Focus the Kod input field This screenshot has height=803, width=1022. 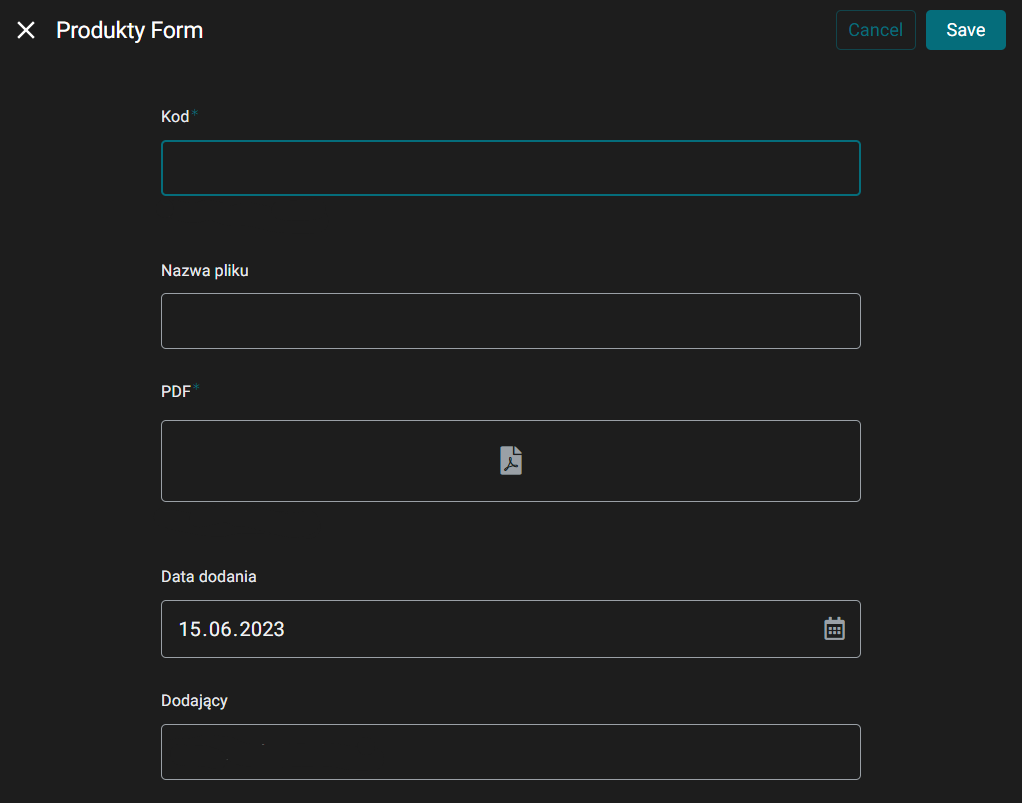pos(510,168)
